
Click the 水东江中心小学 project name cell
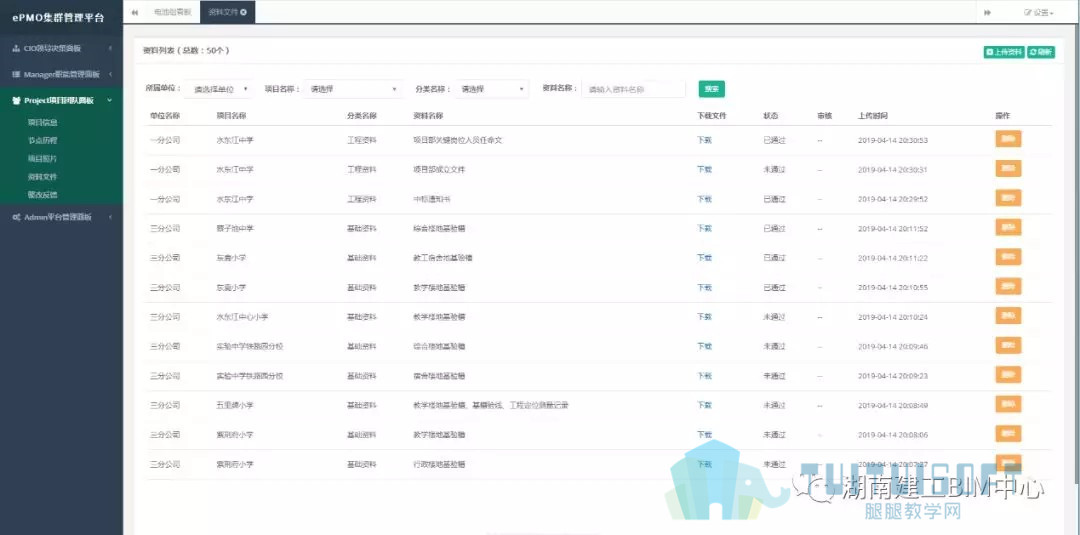242,317
